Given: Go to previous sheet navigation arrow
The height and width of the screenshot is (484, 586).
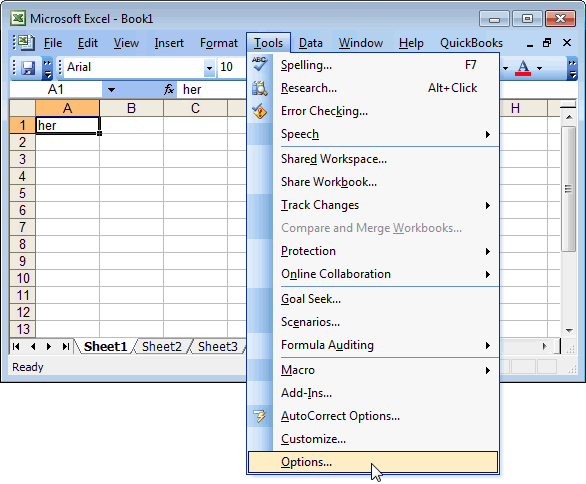Looking at the screenshot, I should (x=33, y=346).
